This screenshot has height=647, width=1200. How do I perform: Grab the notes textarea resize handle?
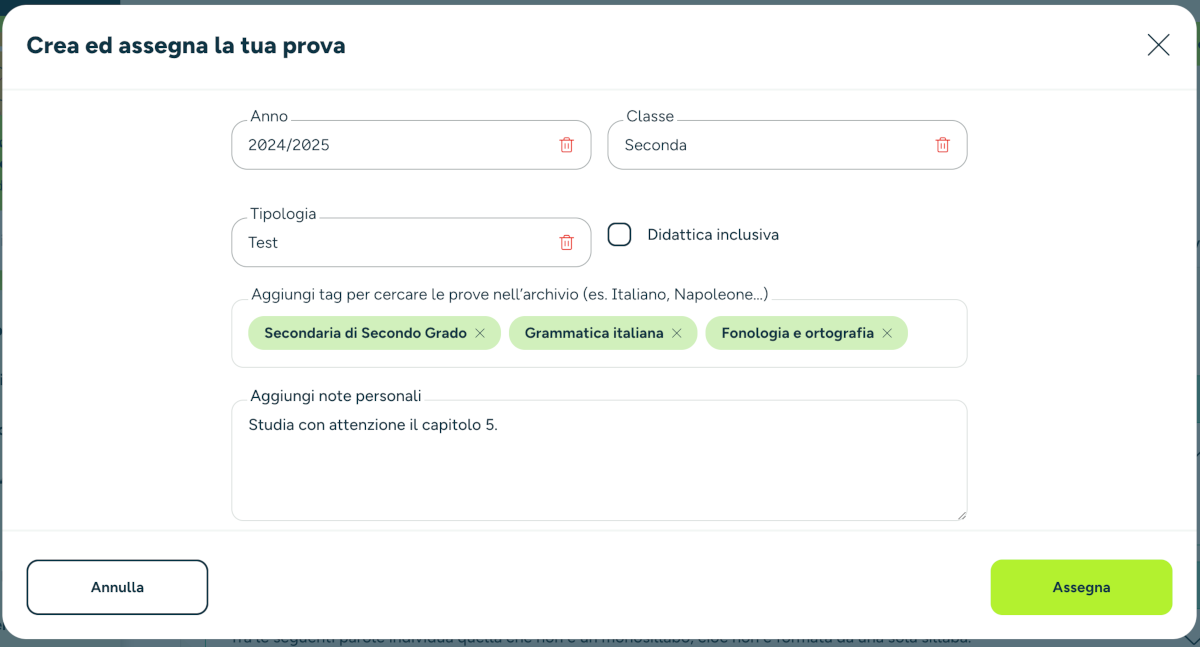tap(962, 515)
